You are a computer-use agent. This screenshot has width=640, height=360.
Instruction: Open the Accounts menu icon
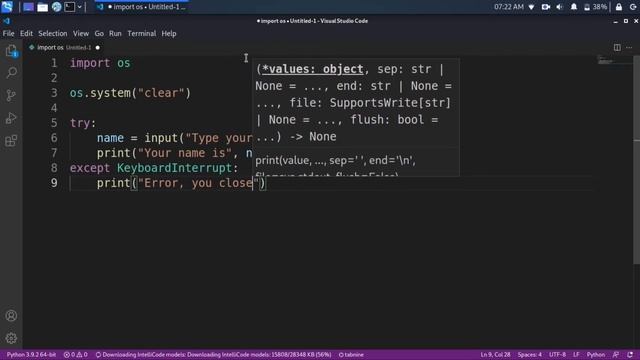tap(11, 316)
